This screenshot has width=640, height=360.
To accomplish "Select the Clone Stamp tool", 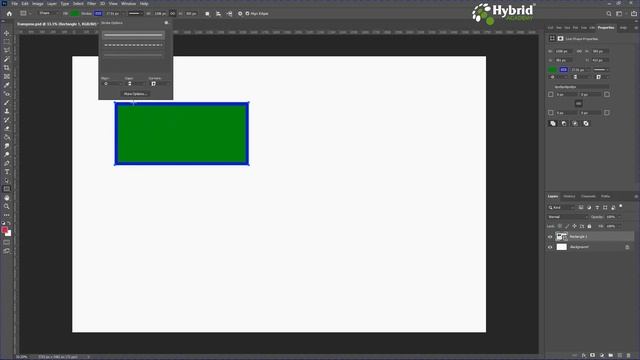I will coord(7,111).
